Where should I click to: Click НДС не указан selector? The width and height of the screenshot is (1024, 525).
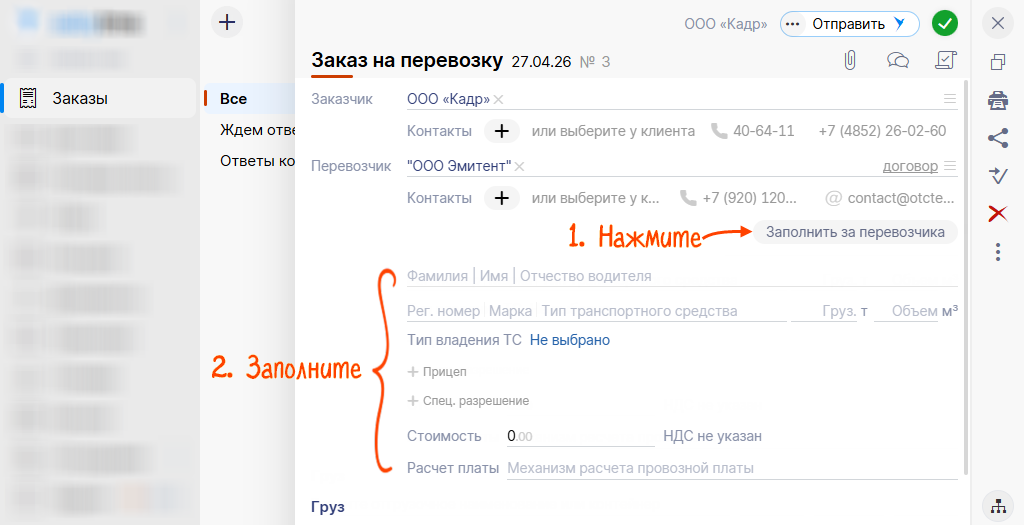click(712, 436)
